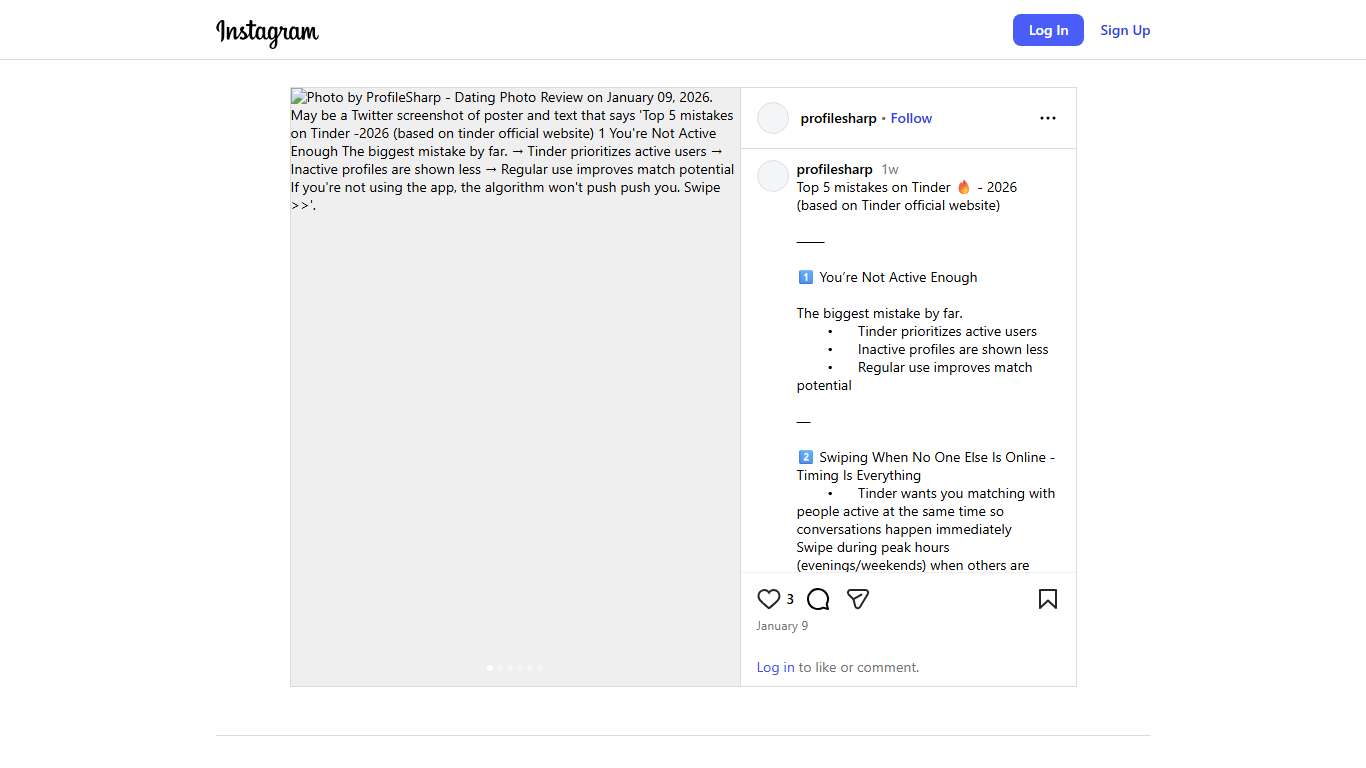Open the profilesharp username above the caption
The width and height of the screenshot is (1366, 768).
tap(834, 169)
